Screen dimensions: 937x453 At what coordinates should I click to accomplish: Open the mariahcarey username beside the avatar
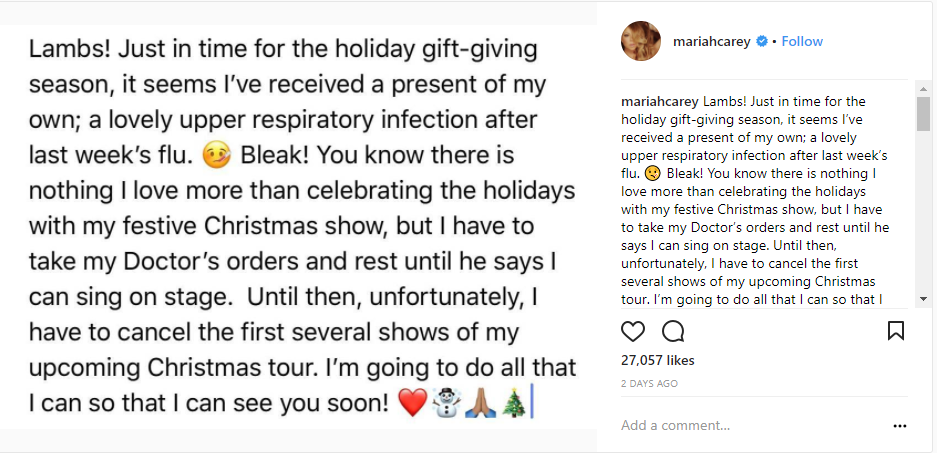pyautogui.click(x=710, y=41)
